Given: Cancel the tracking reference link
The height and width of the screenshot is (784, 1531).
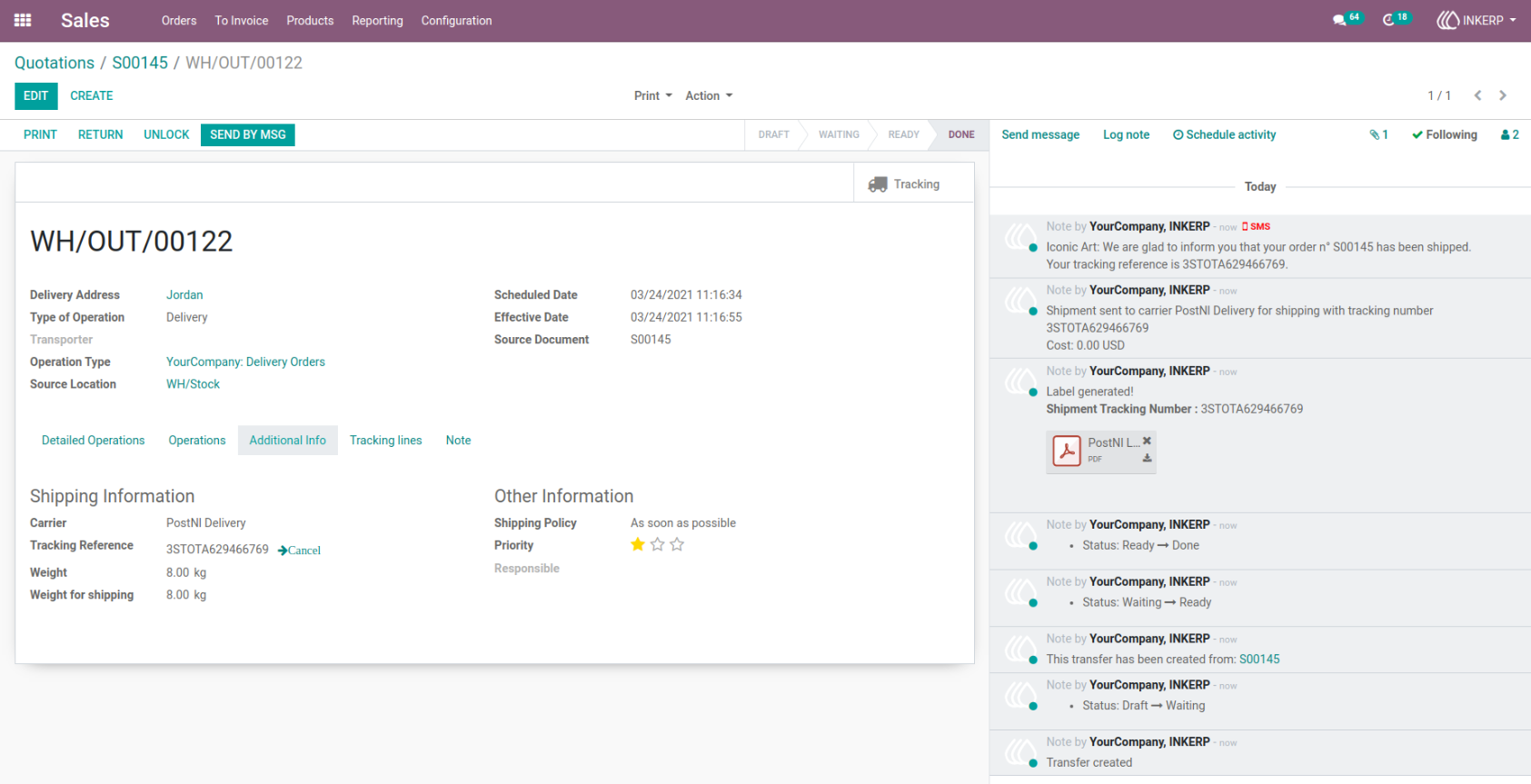Looking at the screenshot, I should tap(299, 551).
